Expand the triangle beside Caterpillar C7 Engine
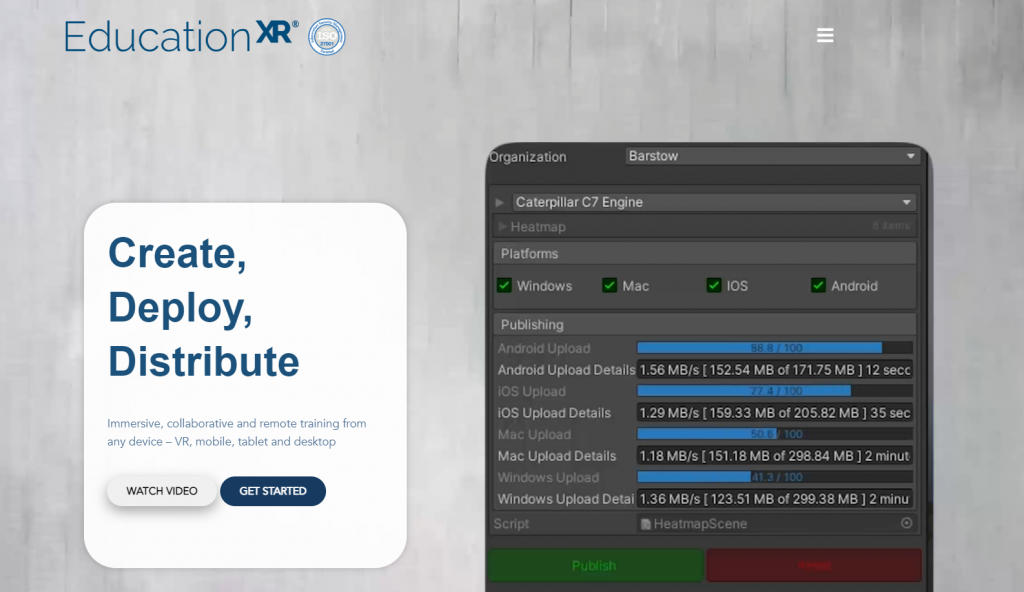 point(500,203)
